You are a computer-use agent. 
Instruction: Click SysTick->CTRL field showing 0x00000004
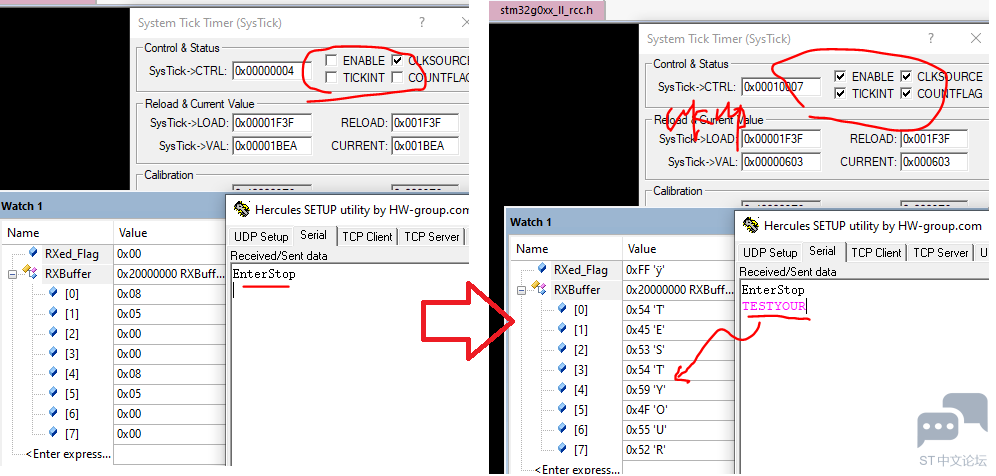coord(272,71)
